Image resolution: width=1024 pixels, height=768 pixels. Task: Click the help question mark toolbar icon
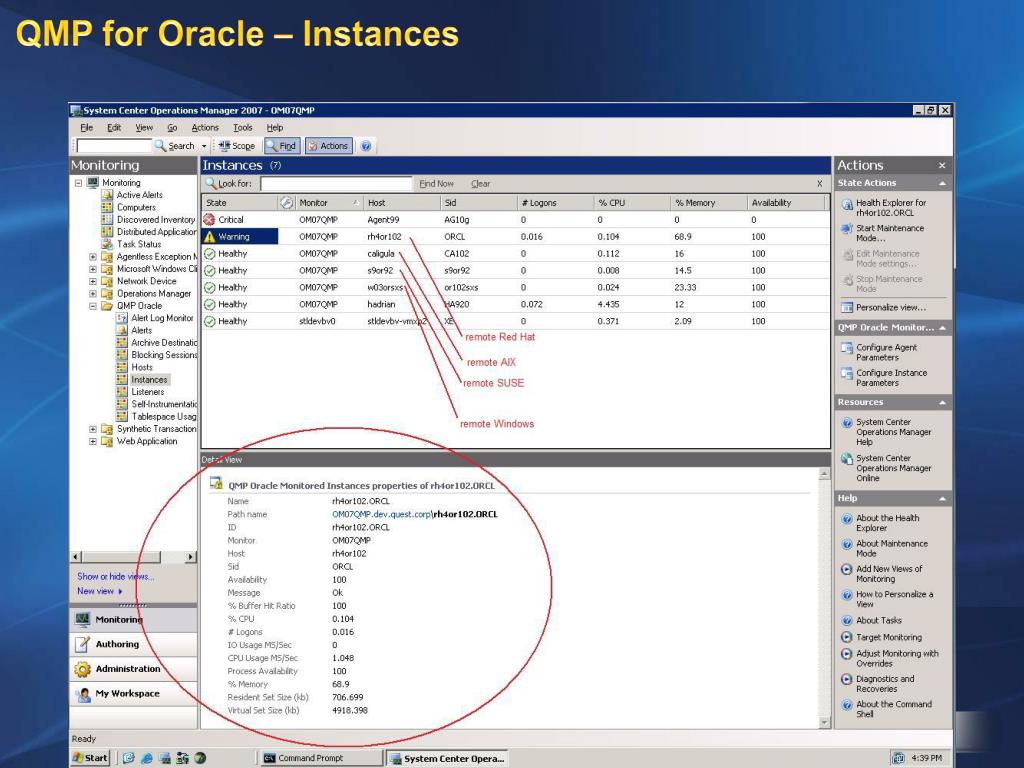pos(366,146)
